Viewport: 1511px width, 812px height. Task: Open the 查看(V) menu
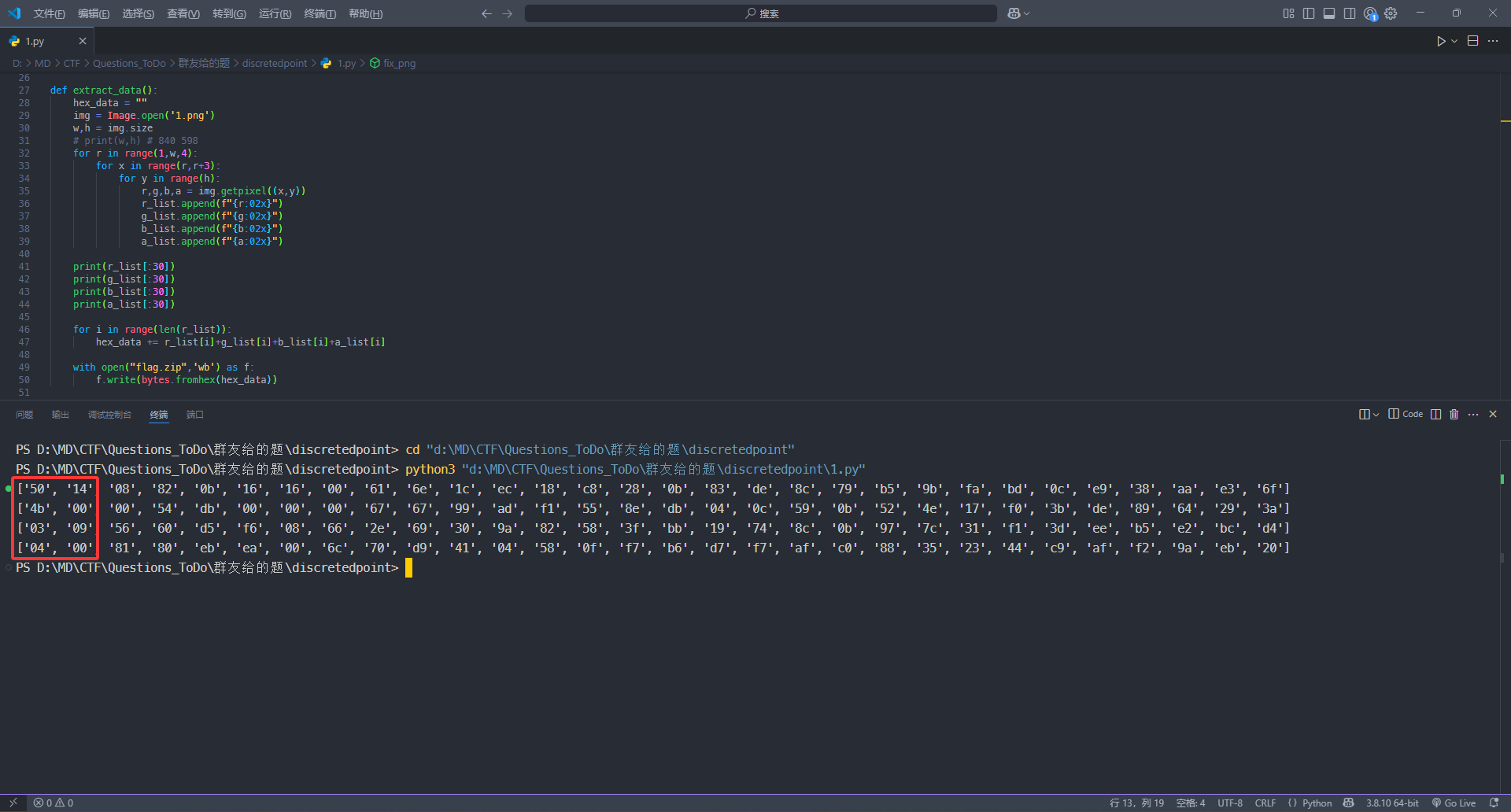pyautogui.click(x=183, y=13)
